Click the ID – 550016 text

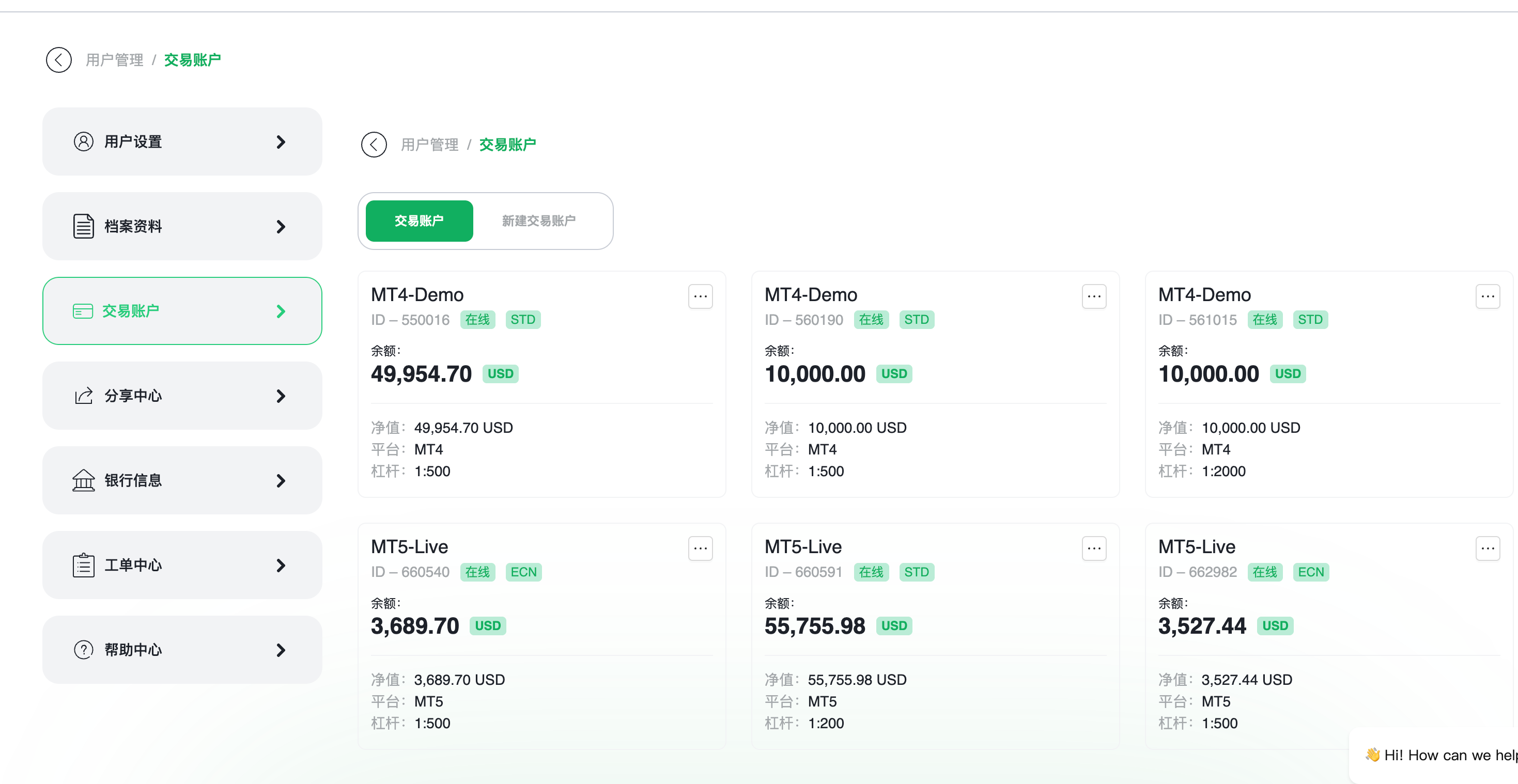pos(410,320)
